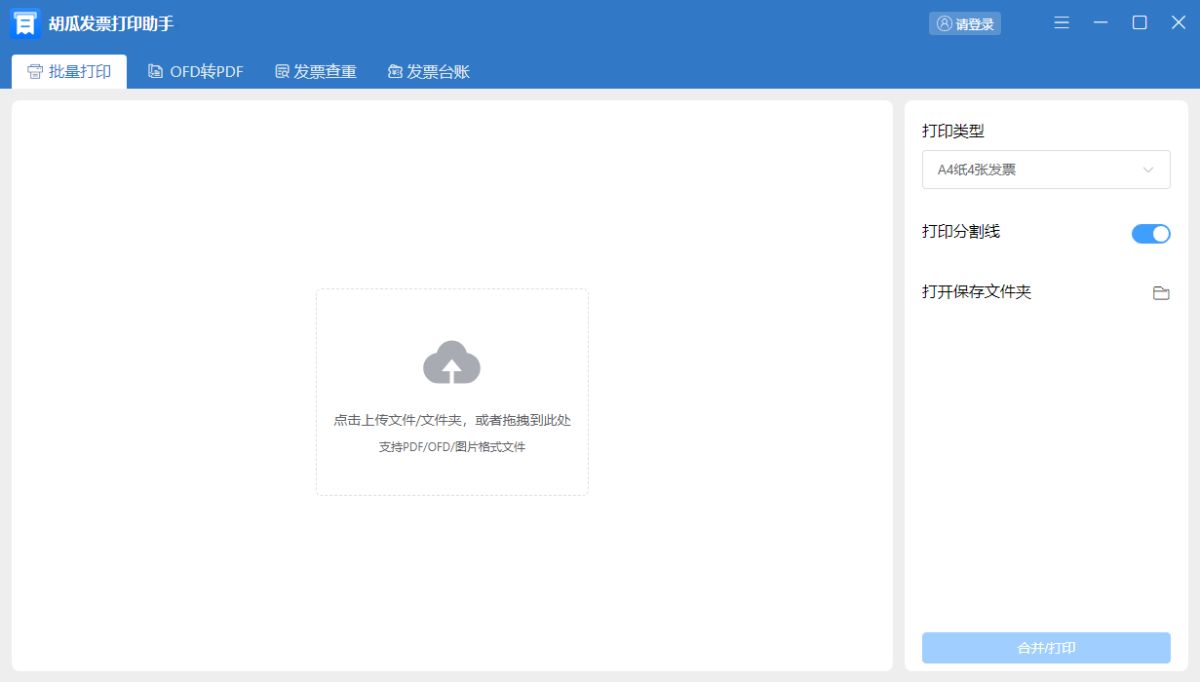Click the 胡瓜发票打印助手 title text
The image size is (1200, 682).
click(111, 24)
